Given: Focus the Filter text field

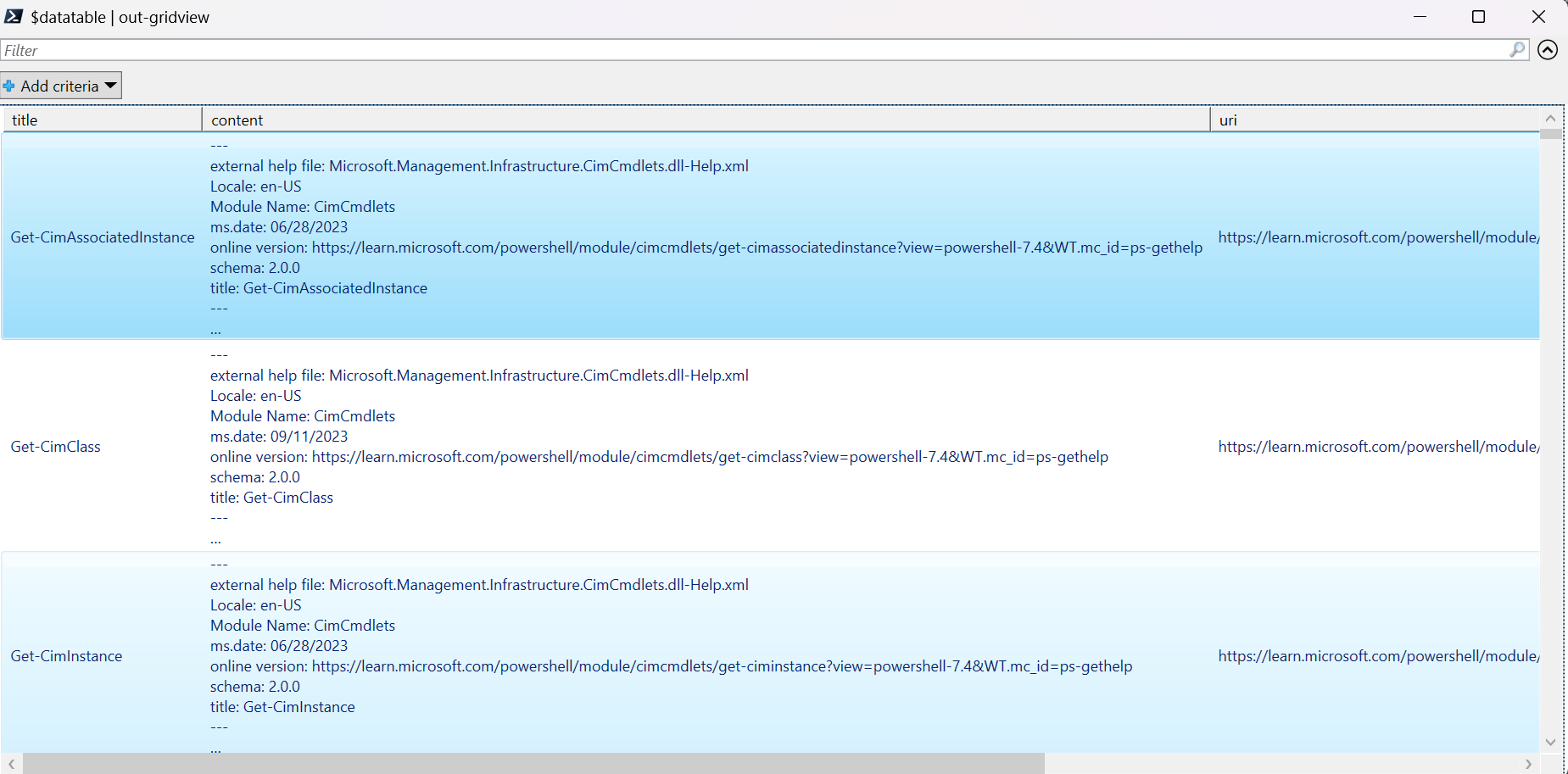Looking at the screenshot, I should [x=755, y=50].
